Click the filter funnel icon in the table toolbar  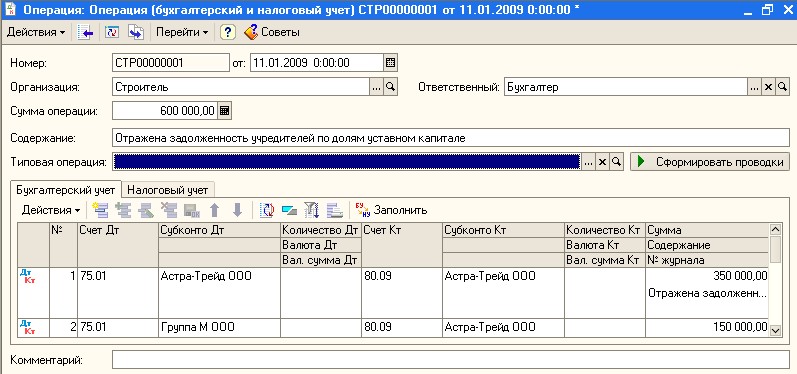[x=311, y=210]
